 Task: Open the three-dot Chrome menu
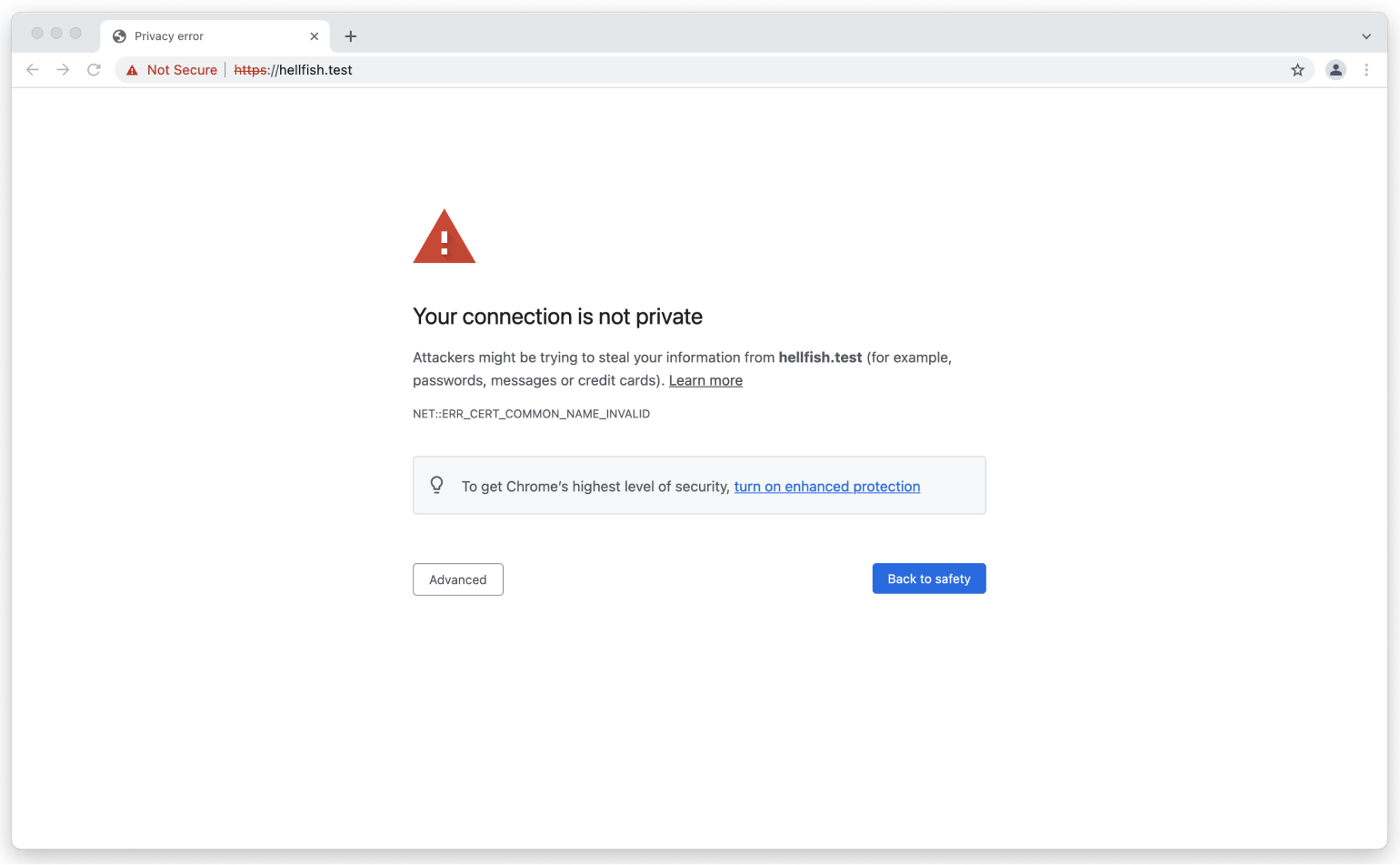click(x=1367, y=69)
